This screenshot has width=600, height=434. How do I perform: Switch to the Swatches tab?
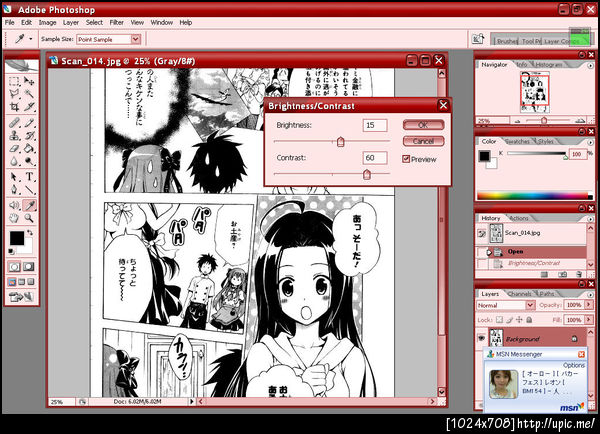pos(517,141)
